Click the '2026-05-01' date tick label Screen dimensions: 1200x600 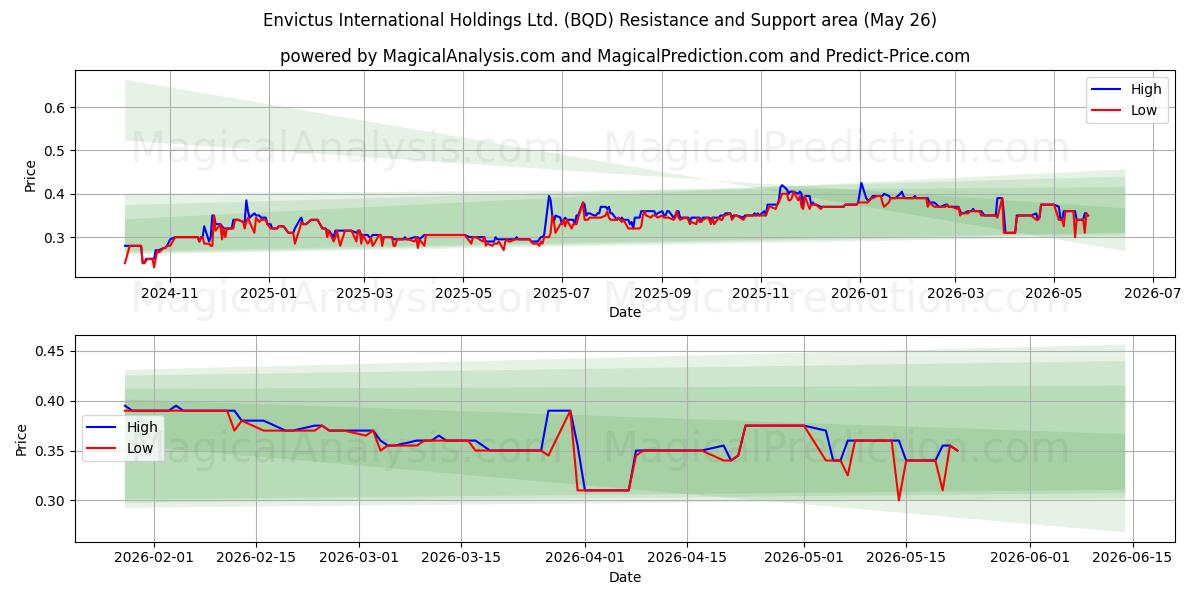pos(804,559)
